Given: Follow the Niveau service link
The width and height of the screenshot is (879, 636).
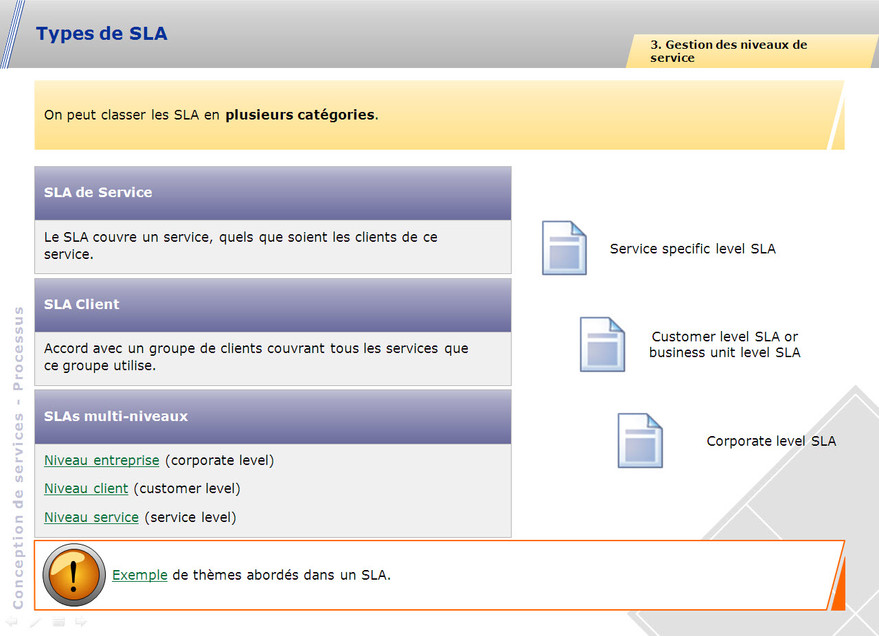Looking at the screenshot, I should click(x=91, y=517).
